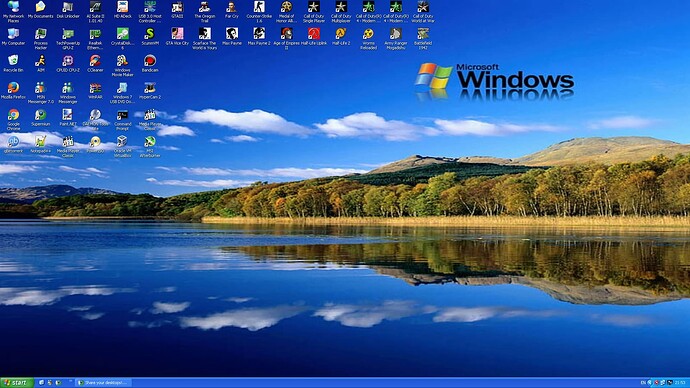The image size is (690, 388).
Task: Launch Process Hacker shortcut
Action: coord(40,39)
